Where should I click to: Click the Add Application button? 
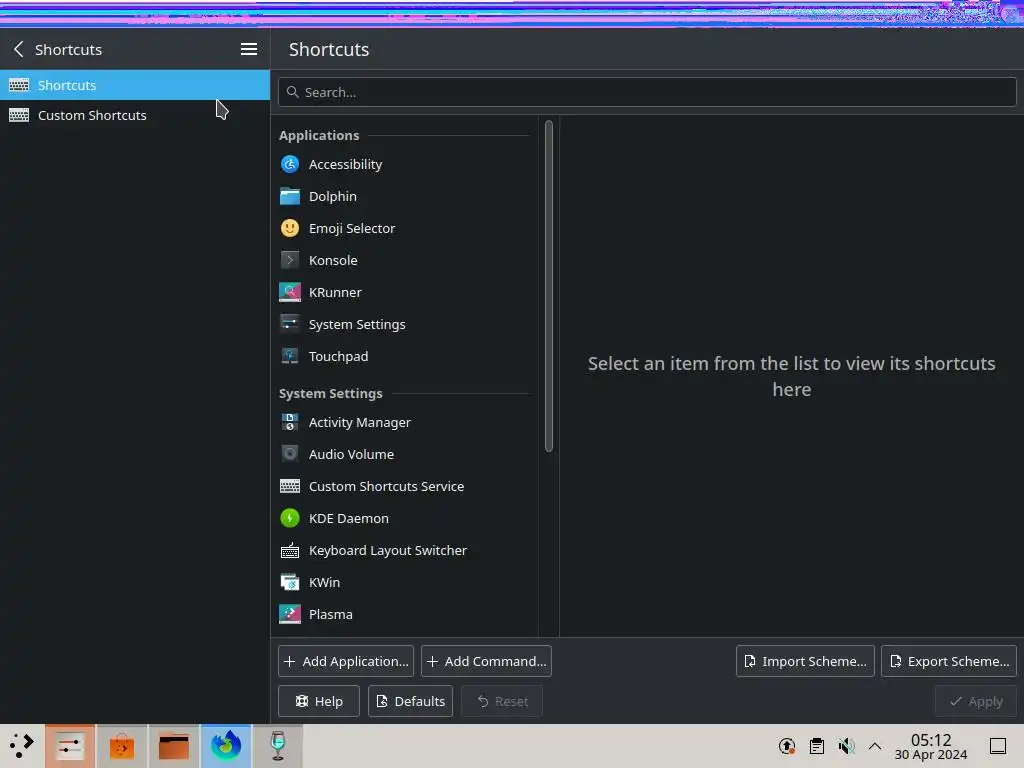pyautogui.click(x=345, y=661)
